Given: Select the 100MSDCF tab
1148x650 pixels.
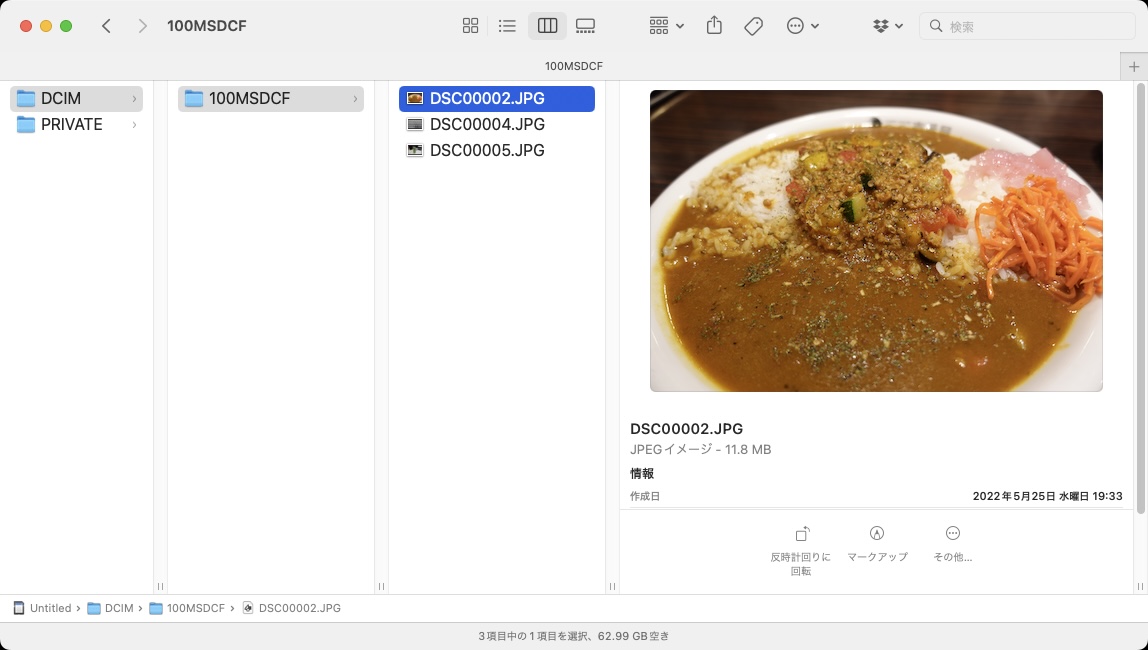Looking at the screenshot, I should pyautogui.click(x=574, y=65).
